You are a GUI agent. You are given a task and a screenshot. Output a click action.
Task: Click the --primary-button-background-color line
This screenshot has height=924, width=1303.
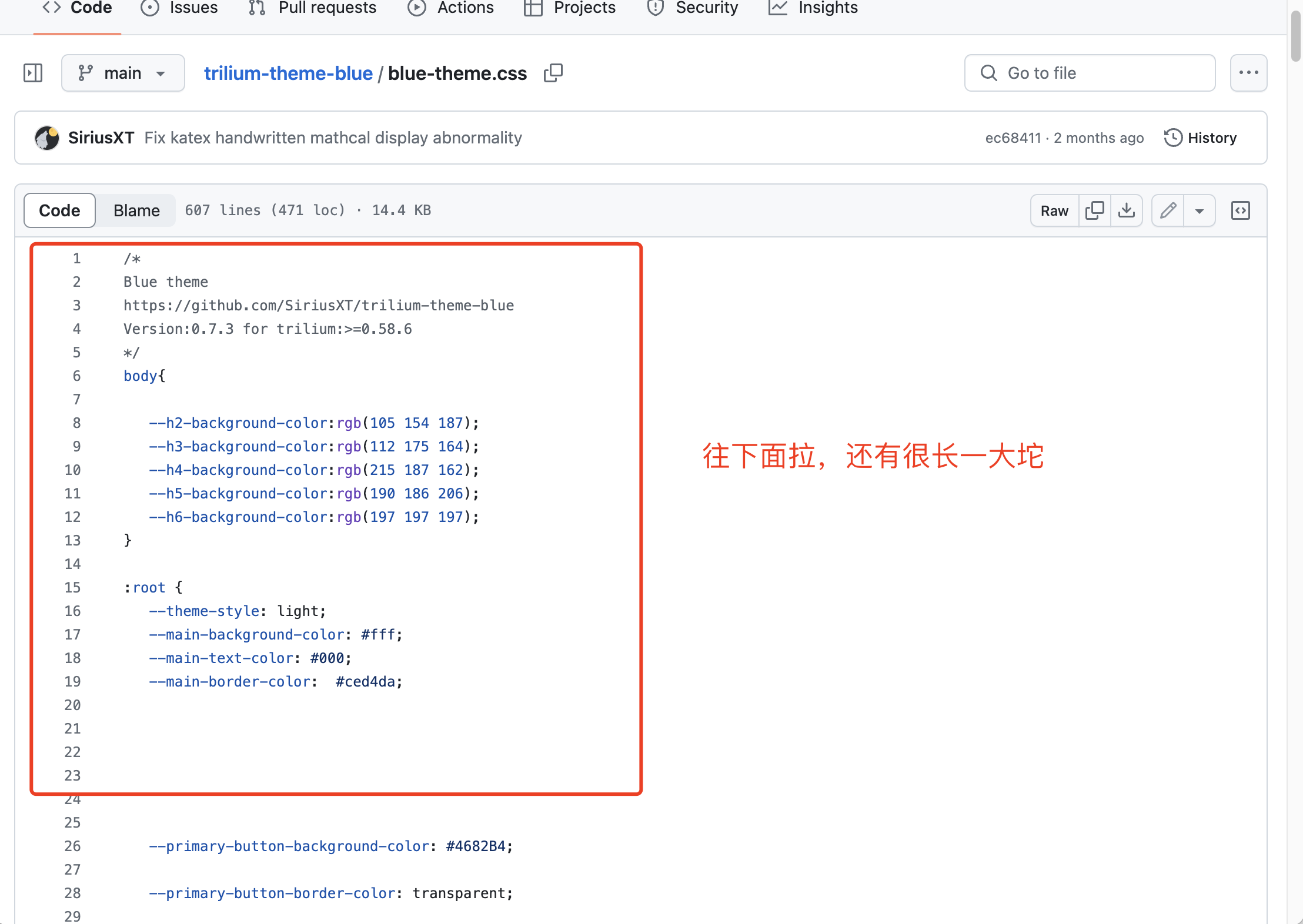331,846
